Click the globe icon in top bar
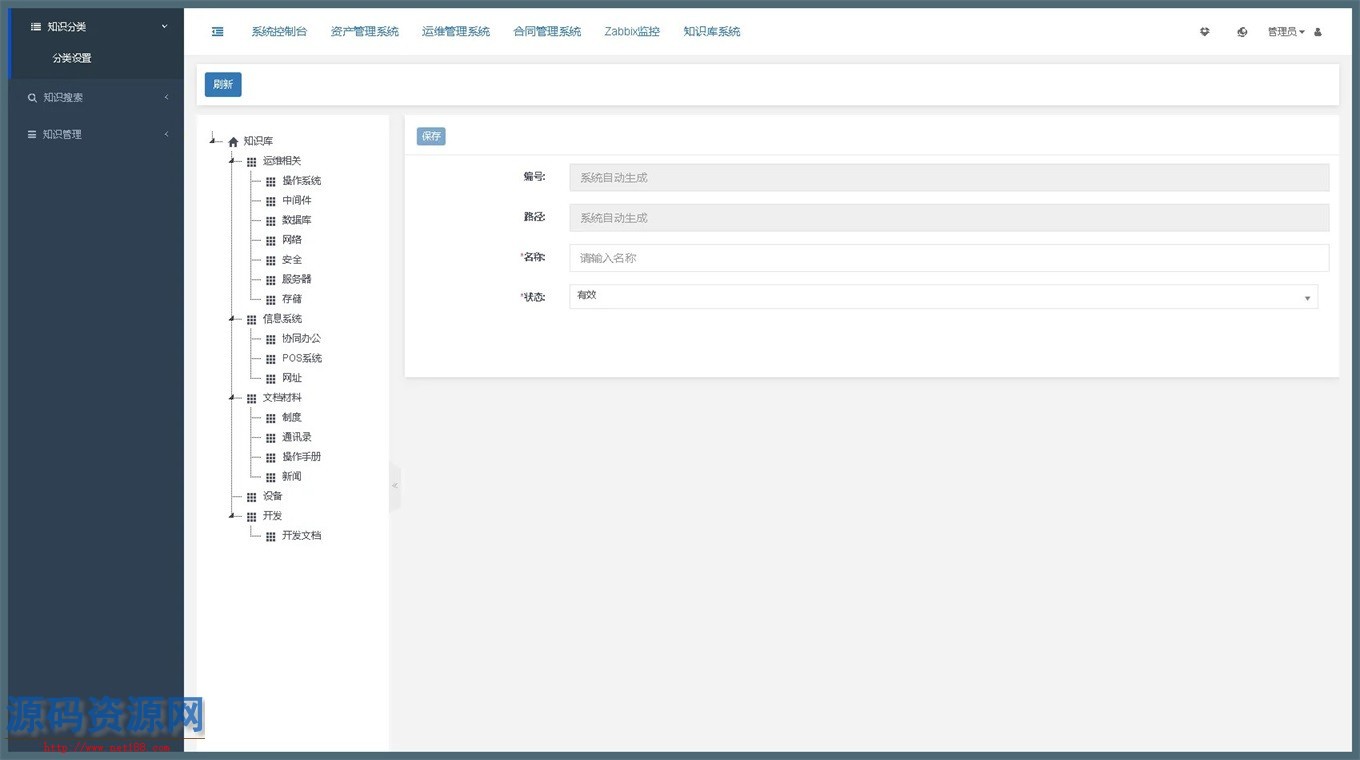 pos(1242,32)
